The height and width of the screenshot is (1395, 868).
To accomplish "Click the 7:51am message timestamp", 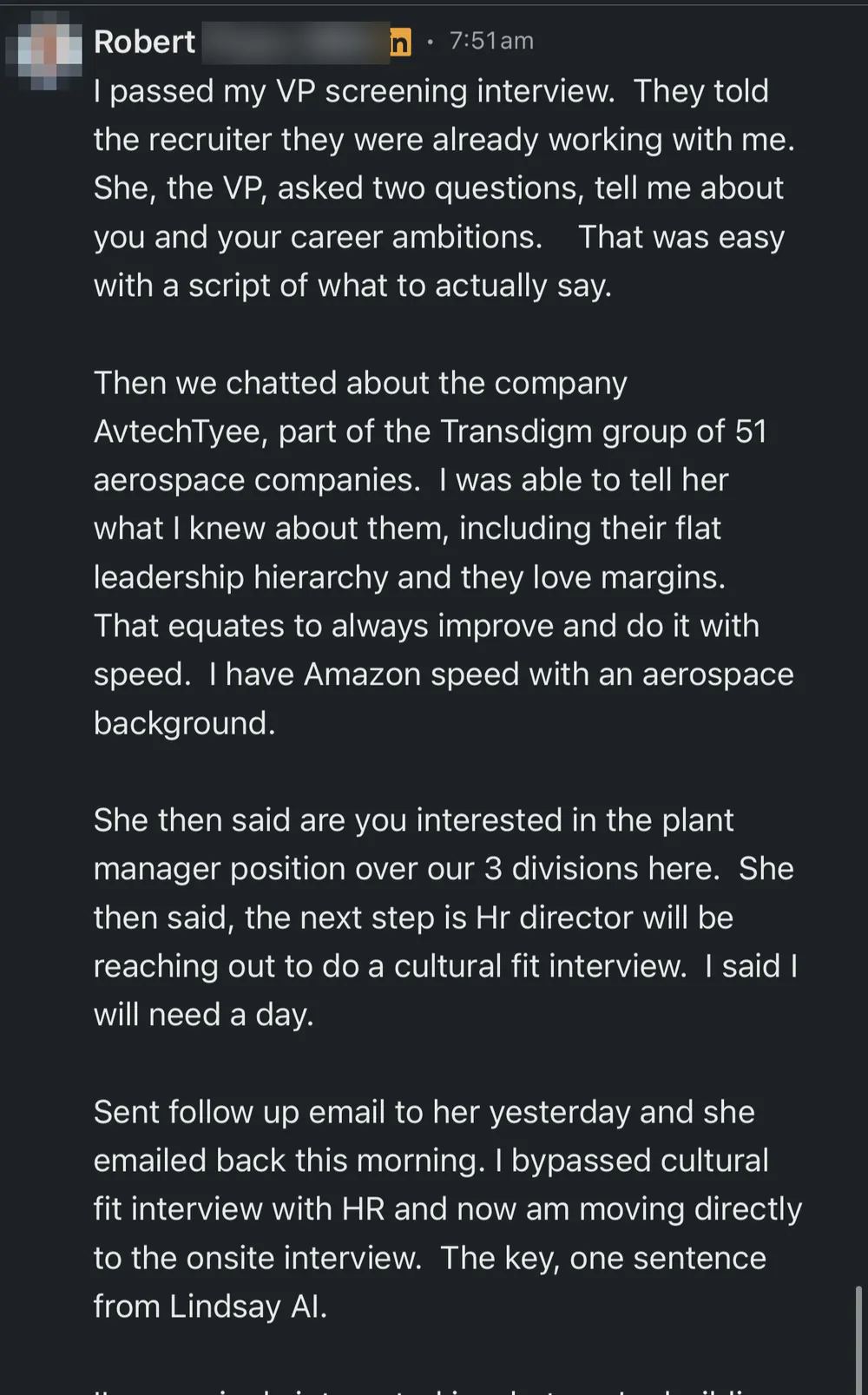I will click(x=491, y=41).
